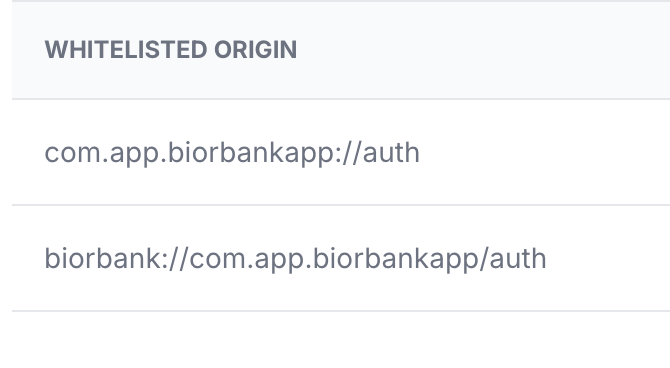Click 'com.app.biorbankapp' within the second origin entry
670x368 pixels.
pos(334,260)
